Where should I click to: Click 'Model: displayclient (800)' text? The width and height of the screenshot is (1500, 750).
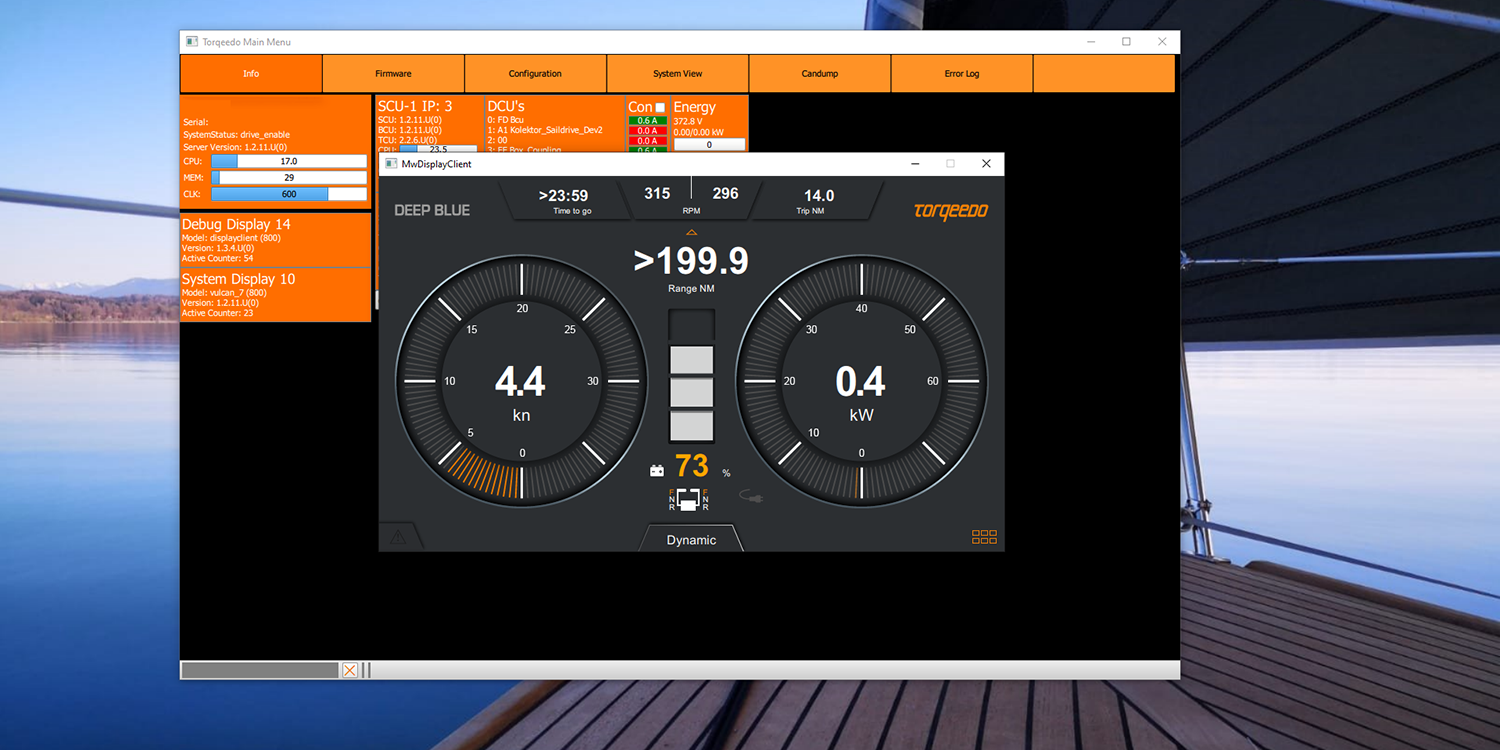[230, 238]
